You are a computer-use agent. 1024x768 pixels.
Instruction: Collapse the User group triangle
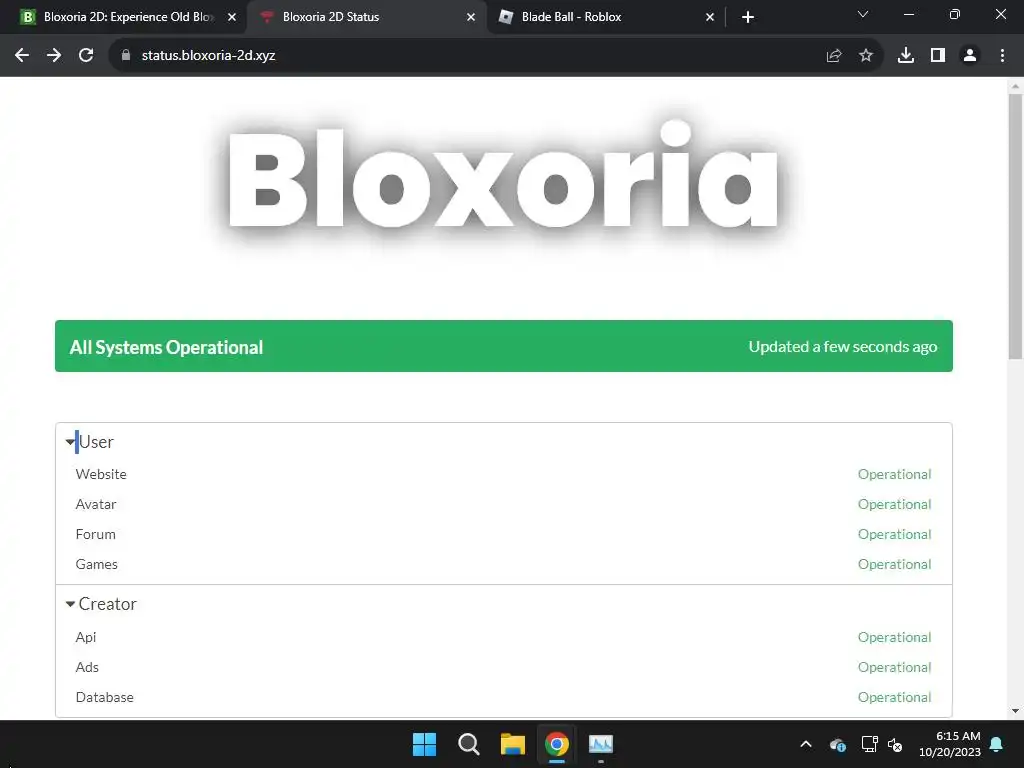(x=70, y=442)
